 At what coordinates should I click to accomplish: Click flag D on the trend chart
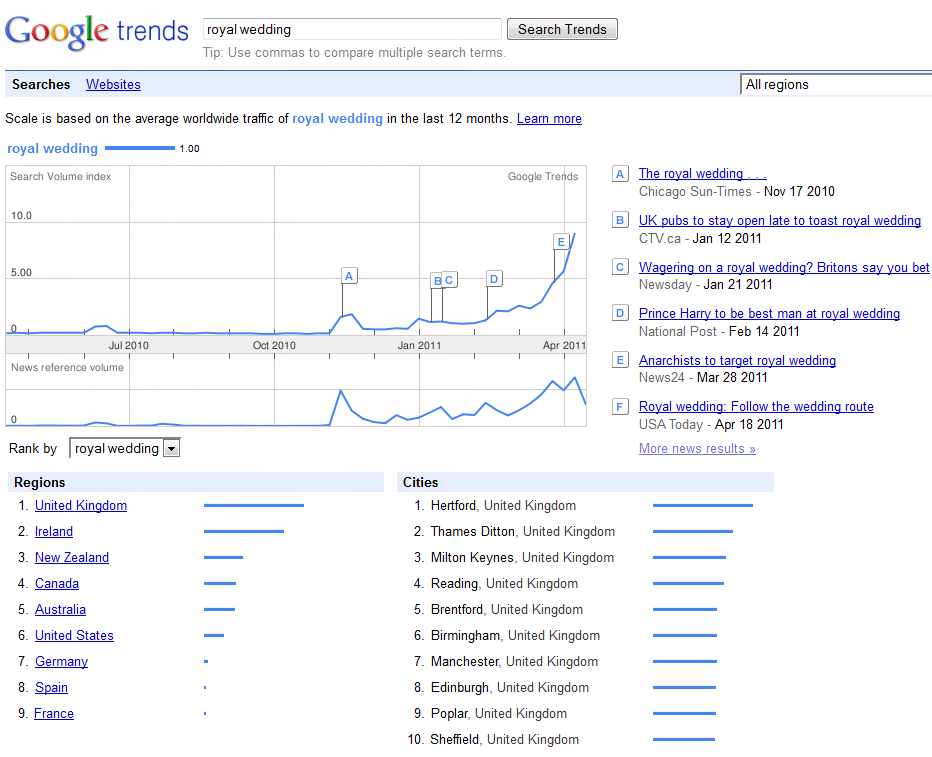tap(493, 278)
